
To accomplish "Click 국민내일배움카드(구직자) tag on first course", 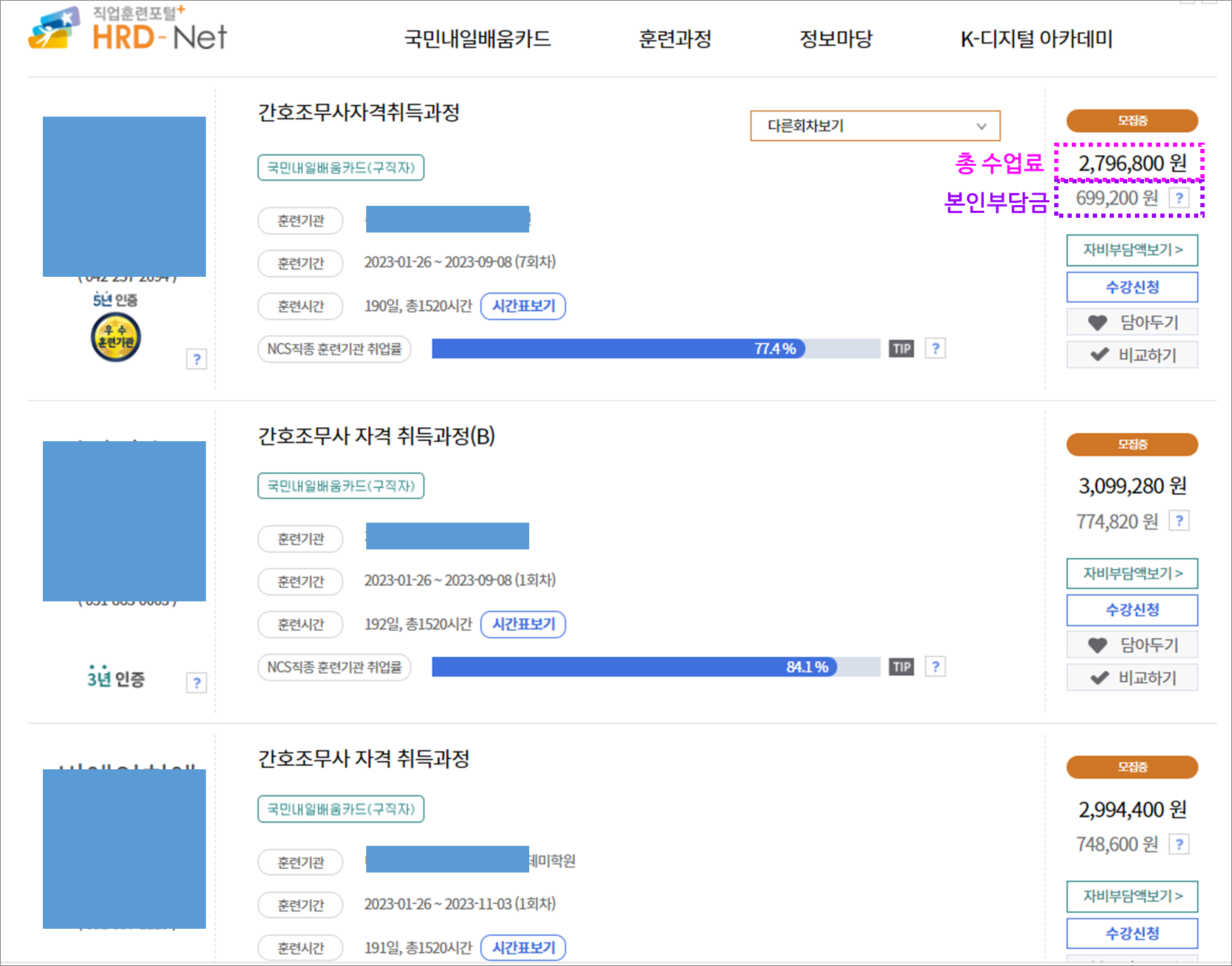I will pos(340,167).
